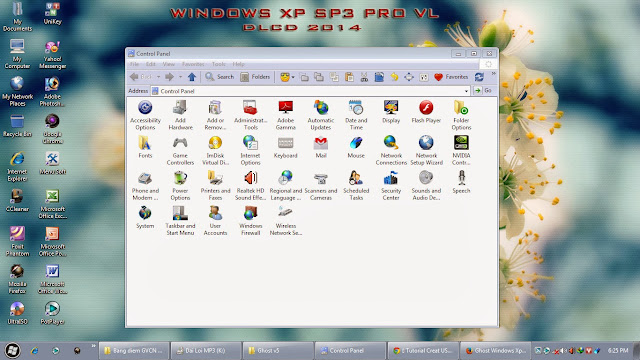The height and width of the screenshot is (360, 640).
Task: Open the View menu
Action: pyautogui.click(x=168, y=64)
